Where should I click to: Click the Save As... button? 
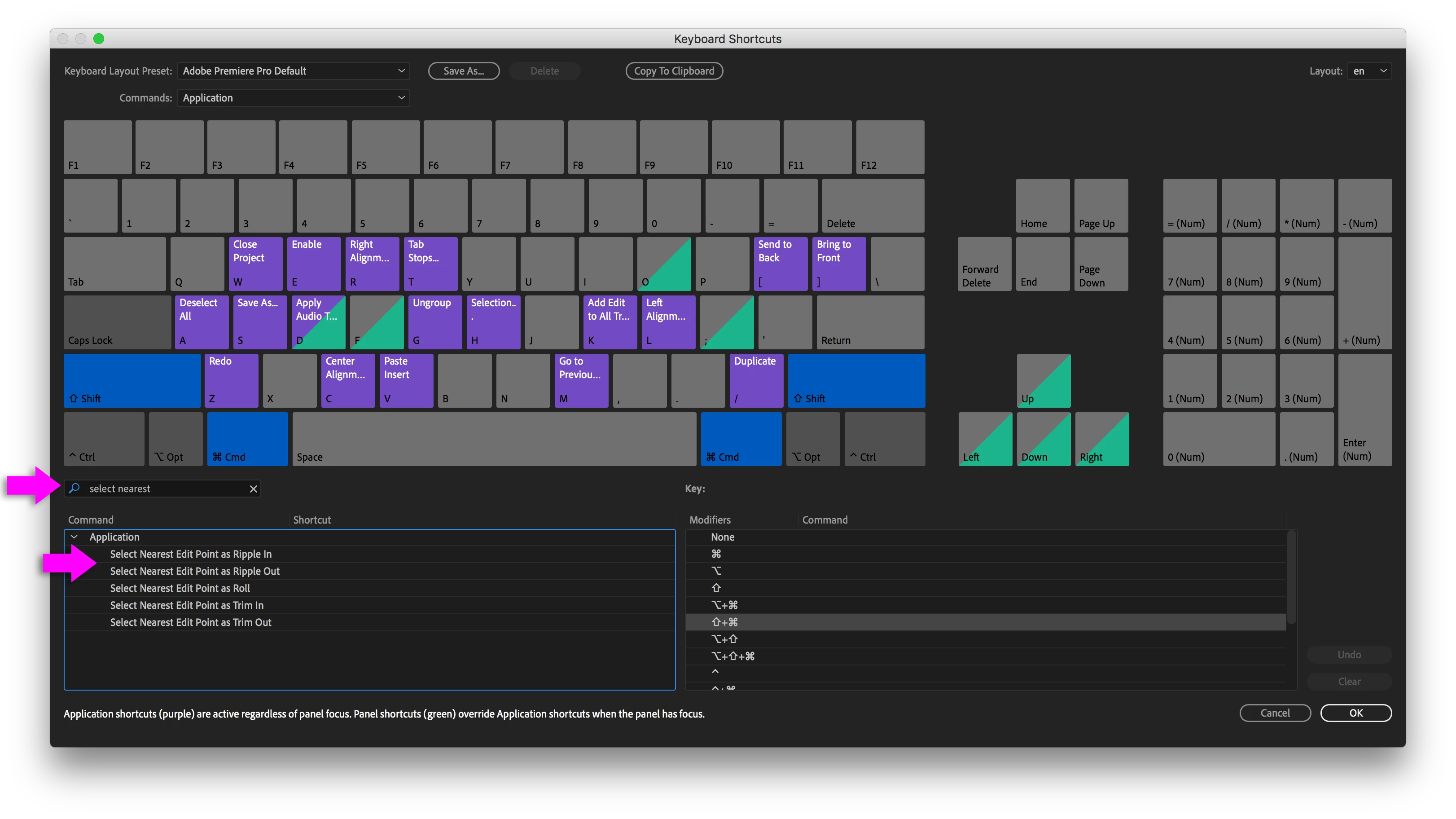pyautogui.click(x=464, y=70)
